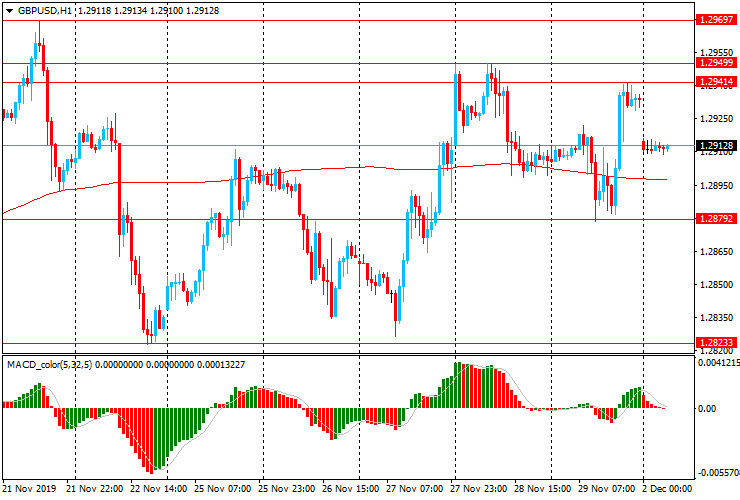Click the 29 Nov 07:00 time marker
The width and height of the screenshot is (740, 500).
[607, 488]
